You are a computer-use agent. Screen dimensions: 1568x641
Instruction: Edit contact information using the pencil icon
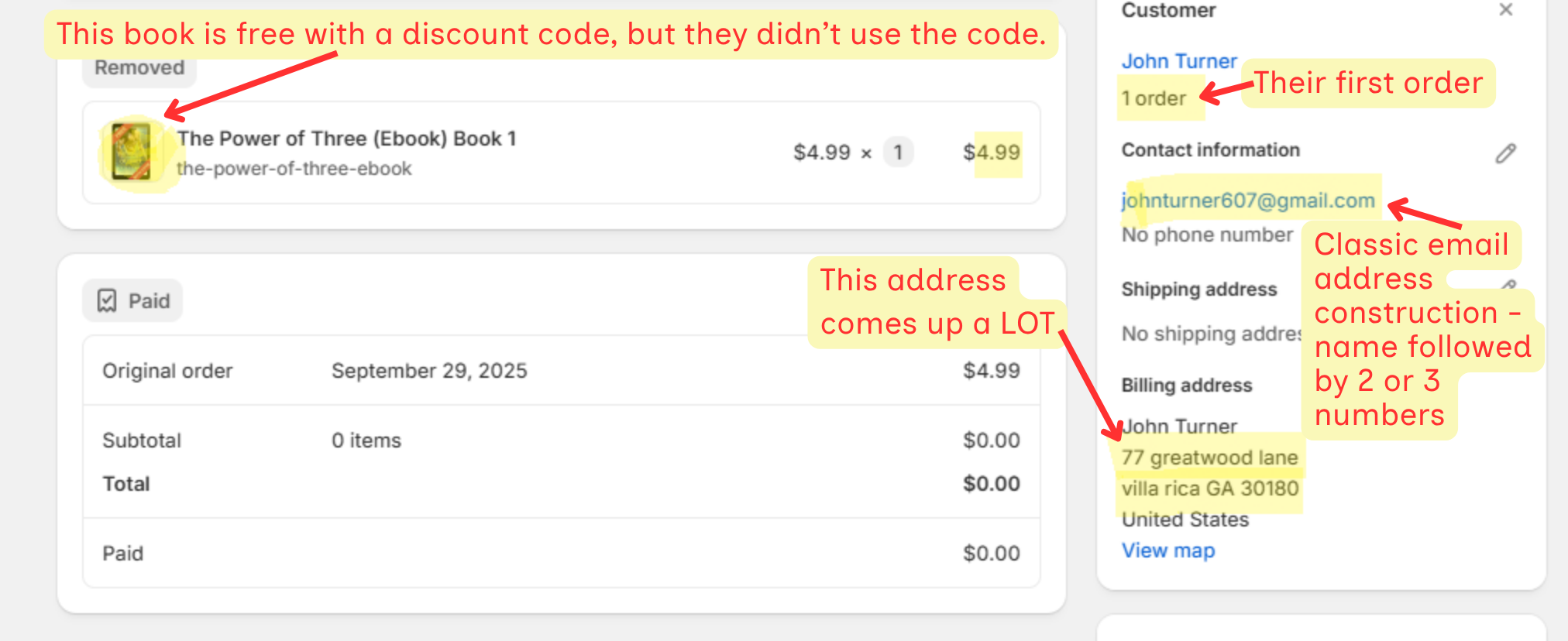pyautogui.click(x=1505, y=153)
